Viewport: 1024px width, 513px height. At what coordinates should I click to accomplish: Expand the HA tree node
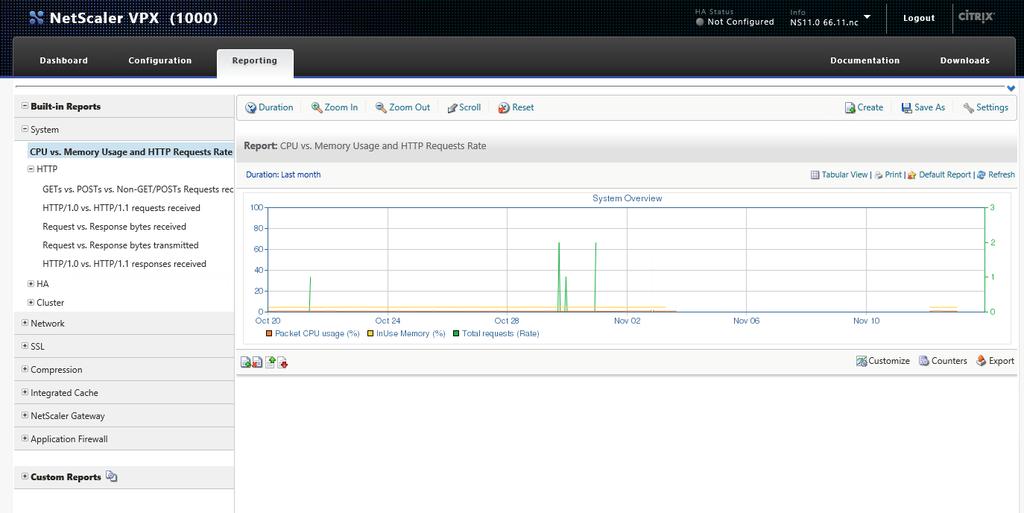pos(31,284)
